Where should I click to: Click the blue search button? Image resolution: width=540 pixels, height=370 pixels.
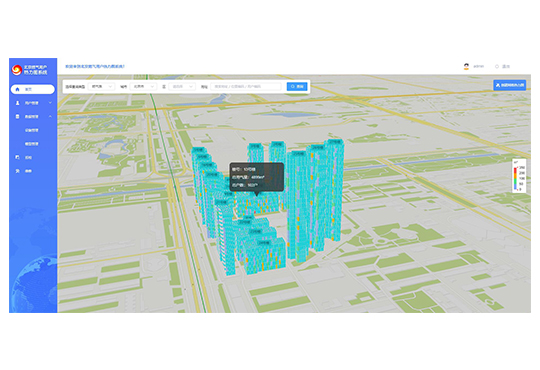coord(297,86)
